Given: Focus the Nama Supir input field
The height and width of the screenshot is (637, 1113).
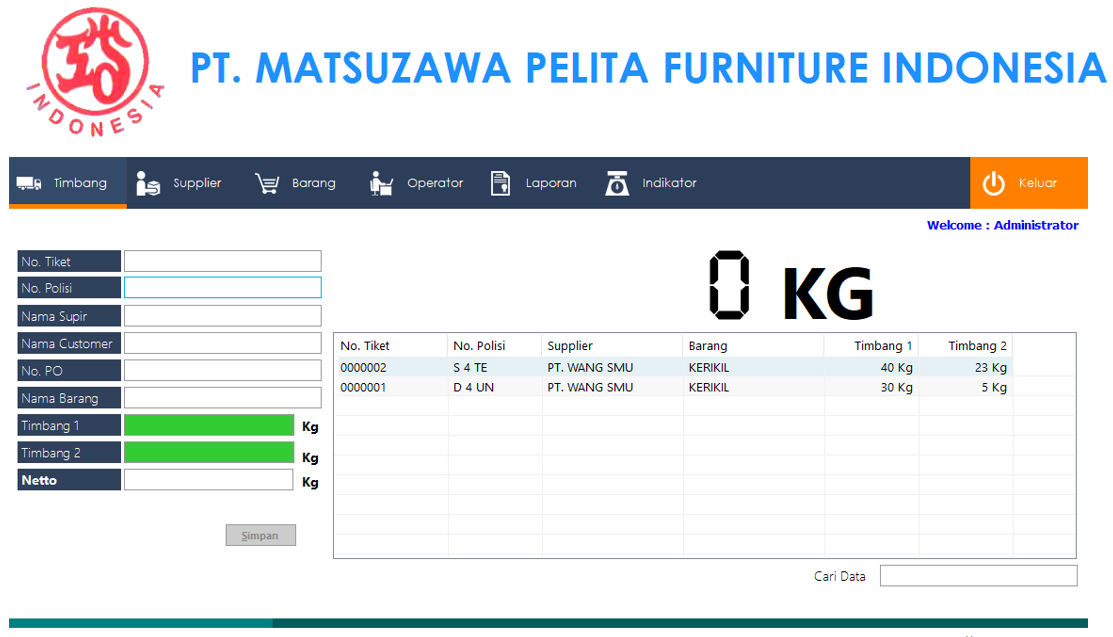Looking at the screenshot, I should pos(222,315).
